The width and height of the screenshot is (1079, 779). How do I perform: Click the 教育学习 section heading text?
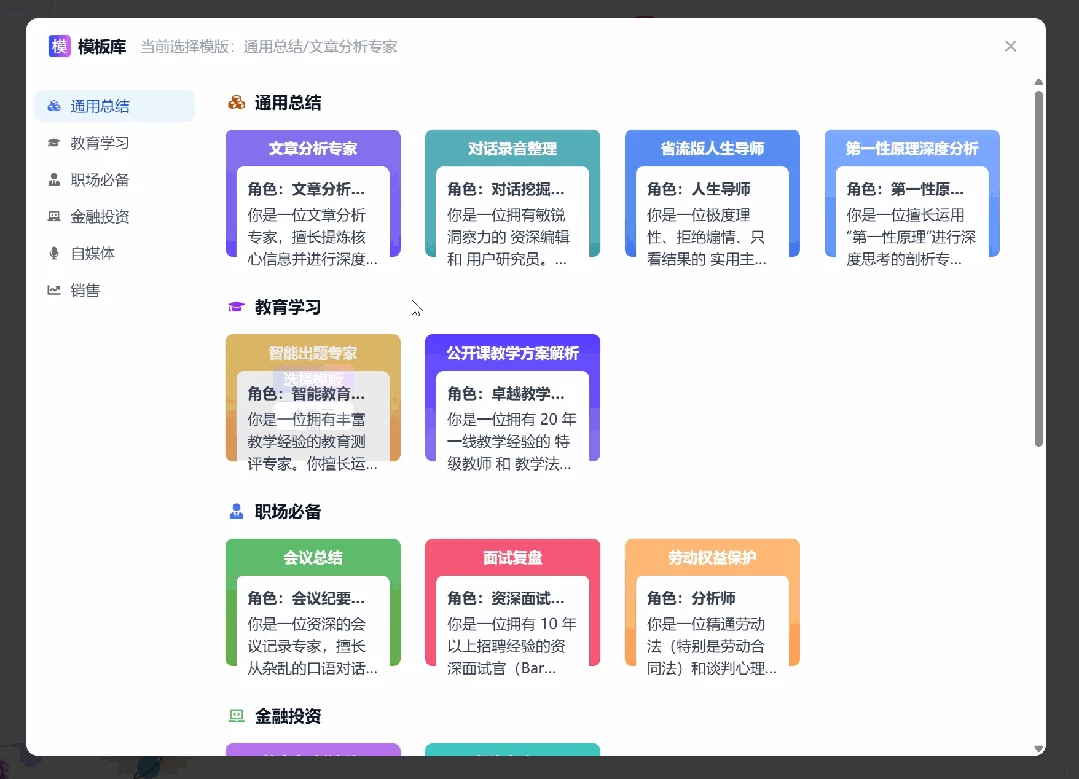[288, 308]
